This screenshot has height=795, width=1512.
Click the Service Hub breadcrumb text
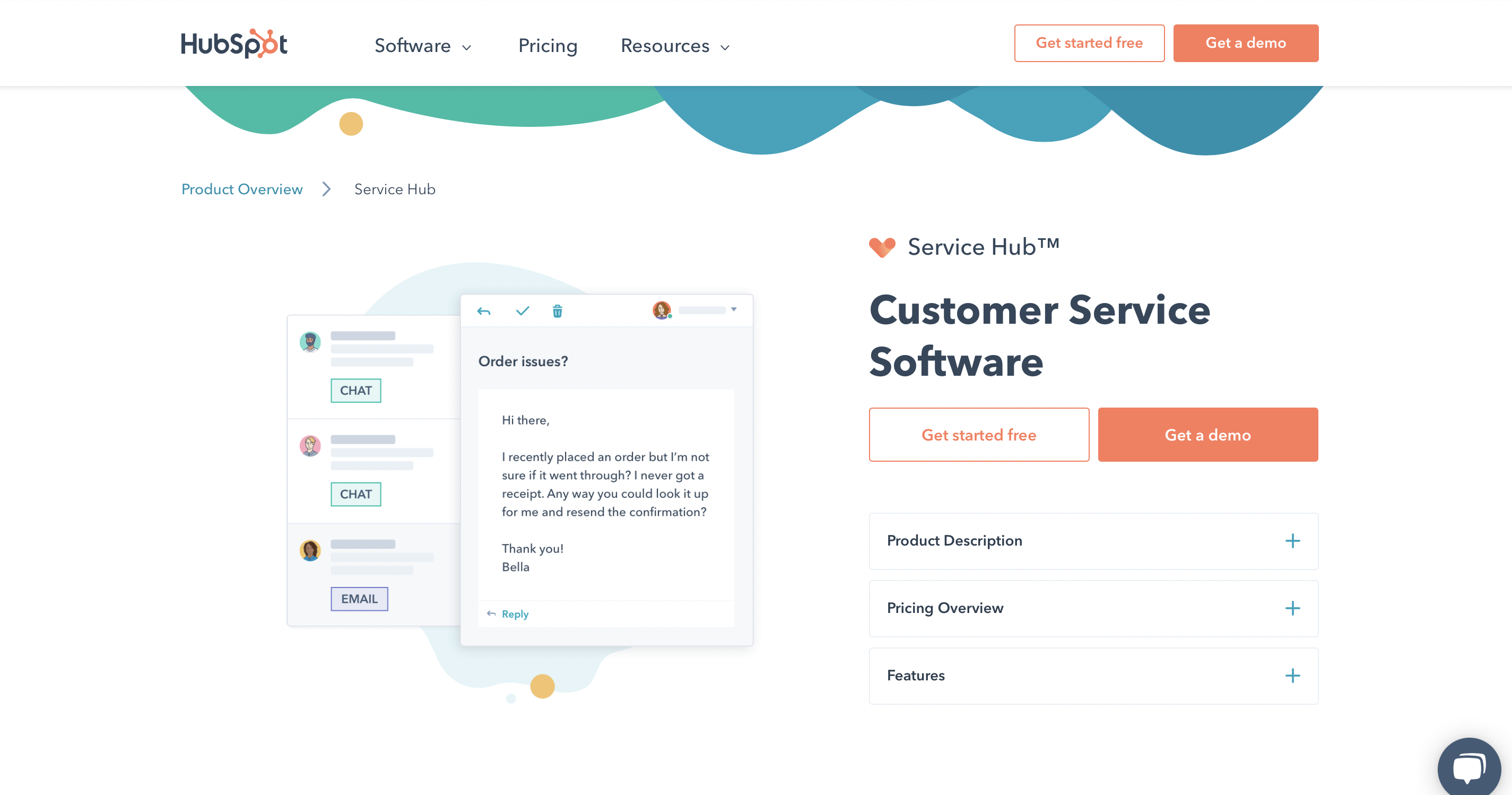tap(394, 189)
